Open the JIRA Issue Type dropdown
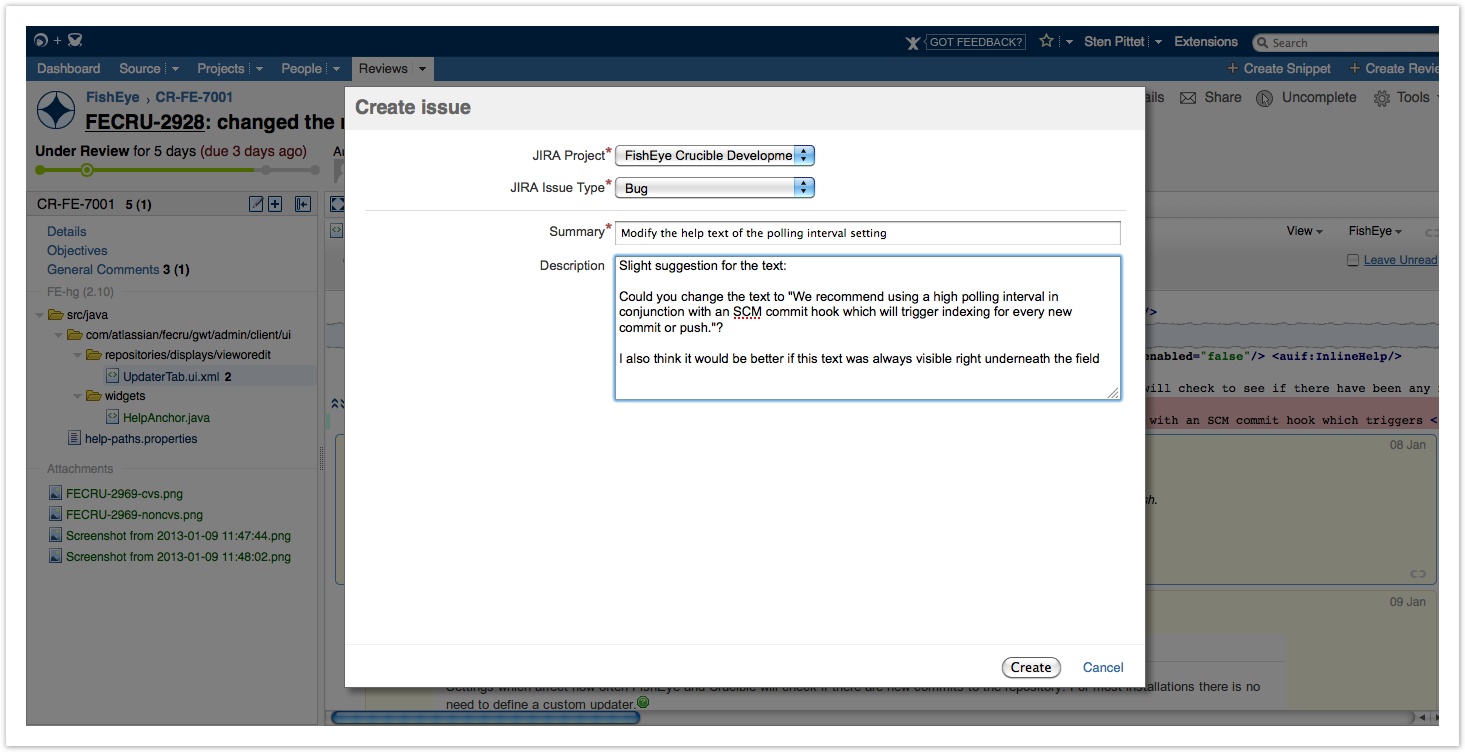 [x=715, y=187]
